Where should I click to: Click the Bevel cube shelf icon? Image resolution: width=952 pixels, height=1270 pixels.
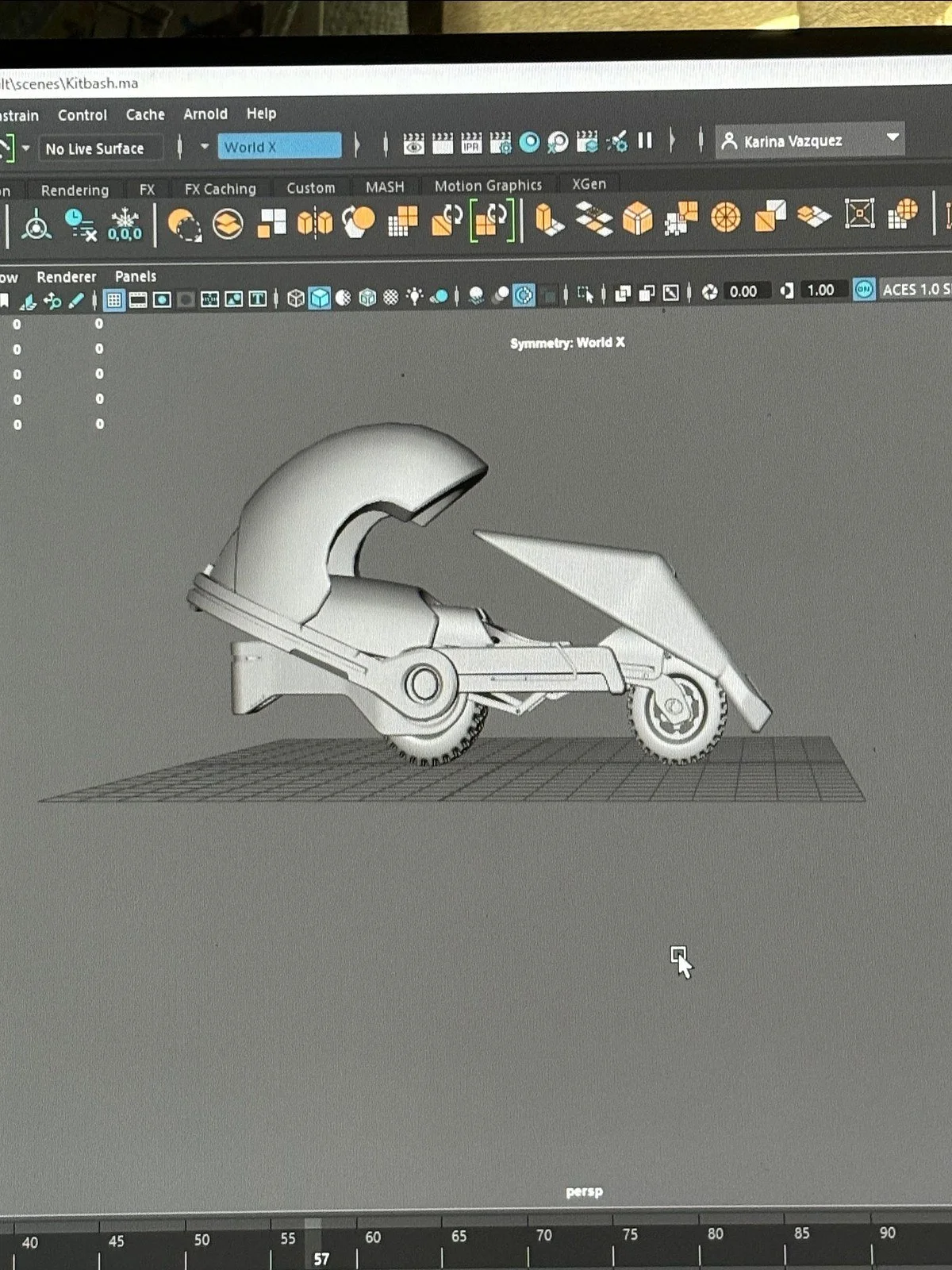coord(637,218)
